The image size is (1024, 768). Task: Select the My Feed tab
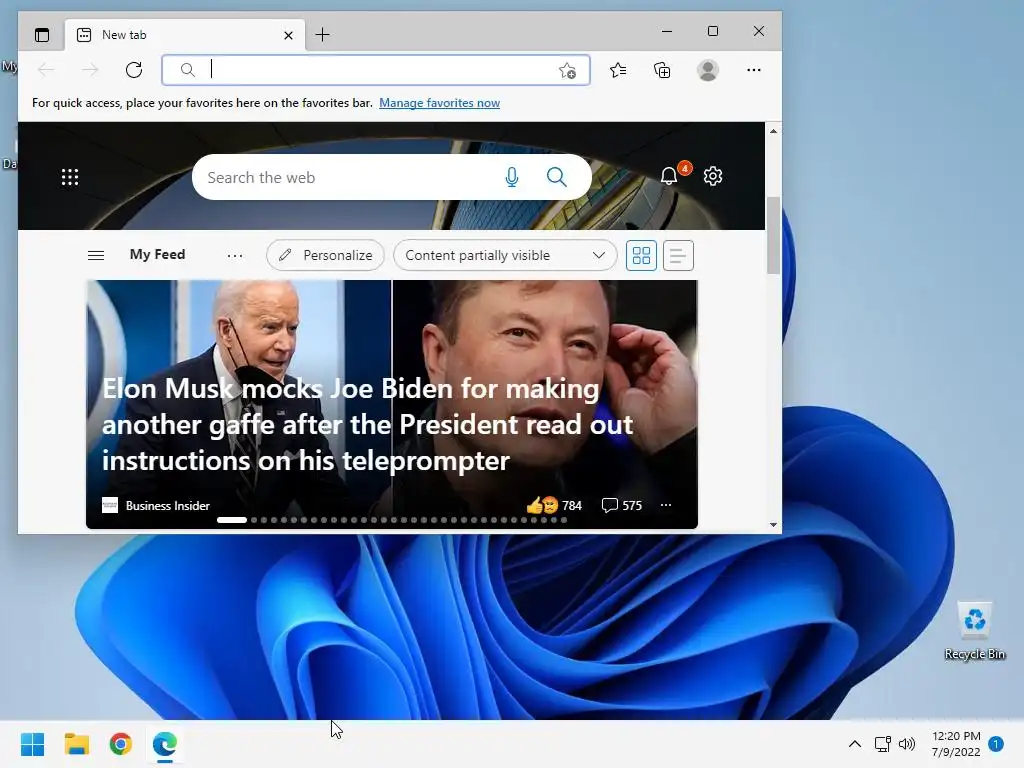(157, 255)
